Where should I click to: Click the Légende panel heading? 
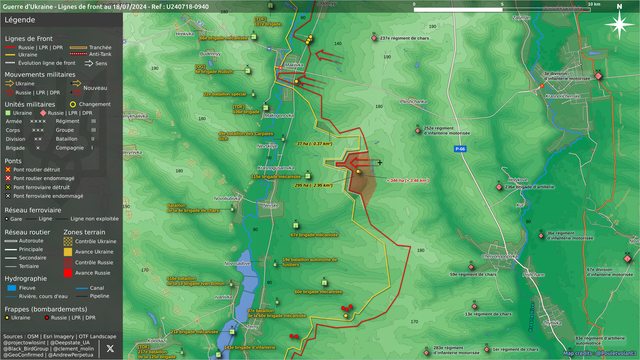tap(20, 20)
